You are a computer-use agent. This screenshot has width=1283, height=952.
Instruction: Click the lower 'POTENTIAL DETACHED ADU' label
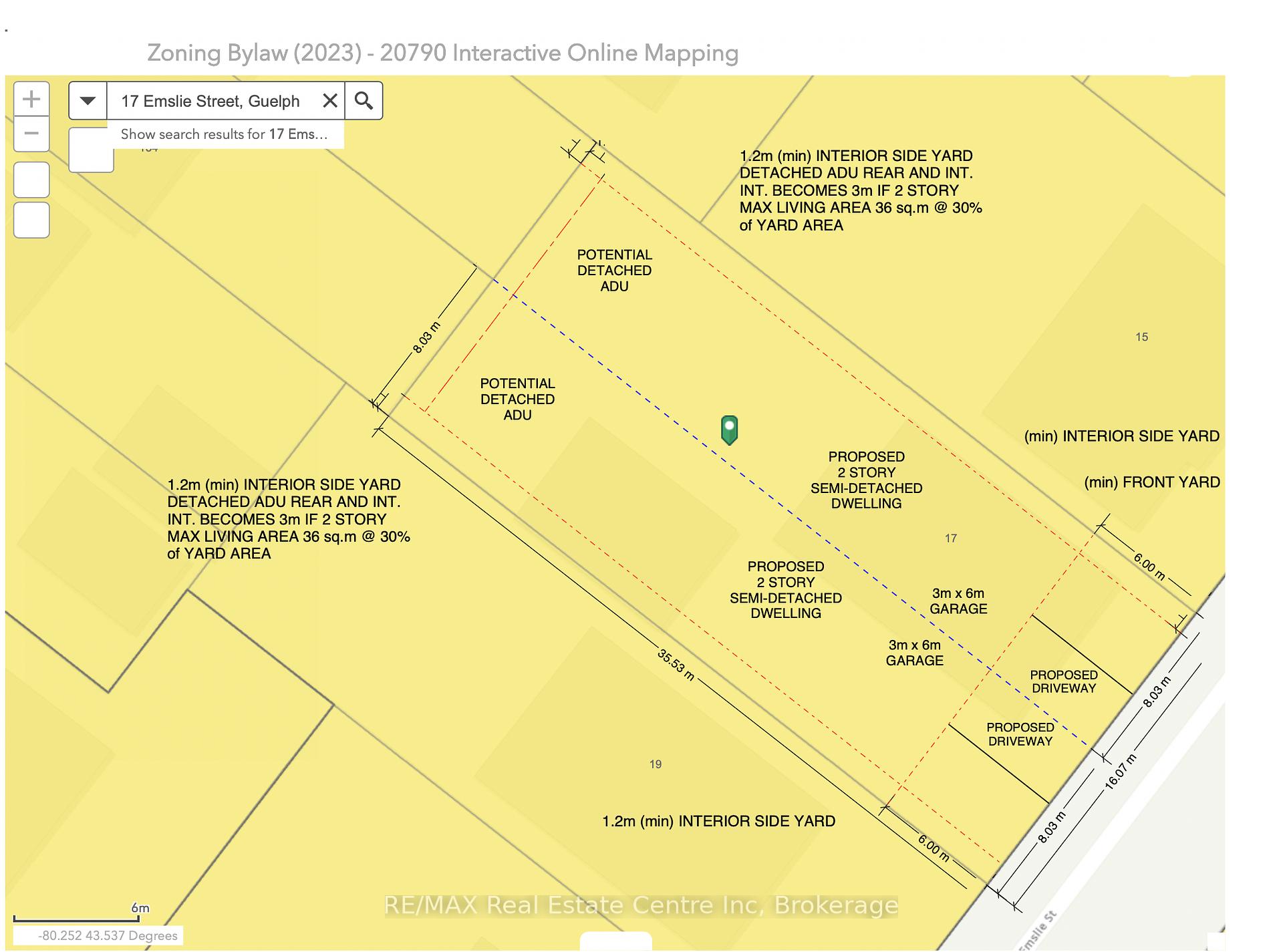[x=517, y=400]
